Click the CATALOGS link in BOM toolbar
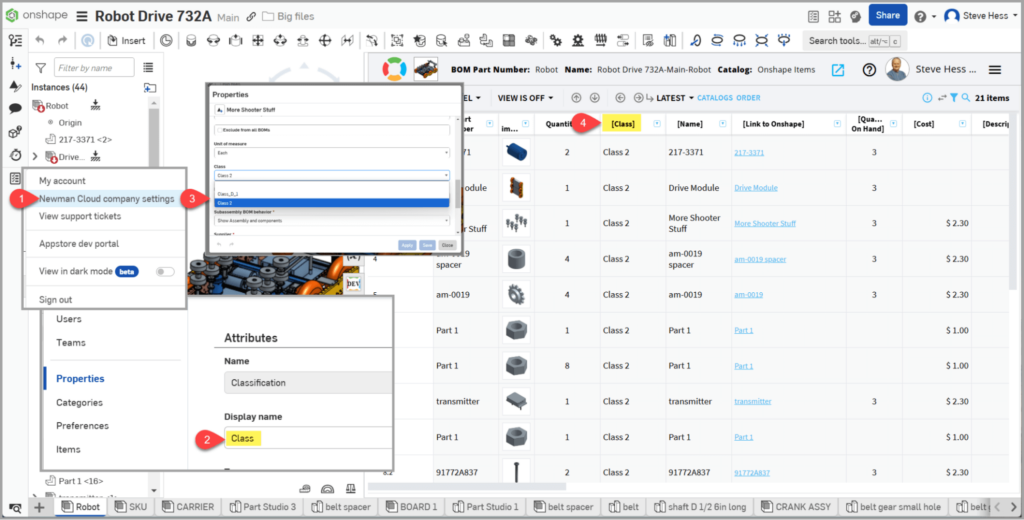The height and width of the screenshot is (520, 1024). coord(714,98)
